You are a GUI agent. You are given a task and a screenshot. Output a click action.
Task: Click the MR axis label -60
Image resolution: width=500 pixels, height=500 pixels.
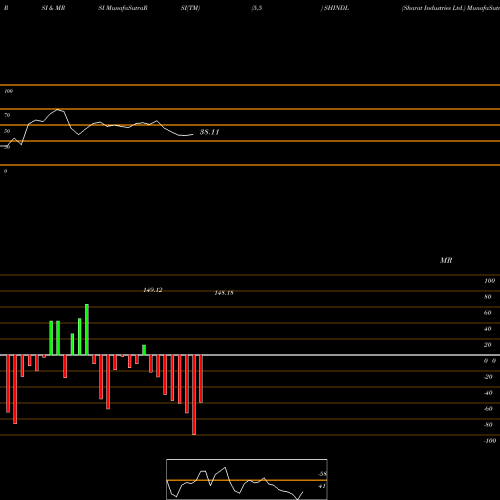[488, 409]
